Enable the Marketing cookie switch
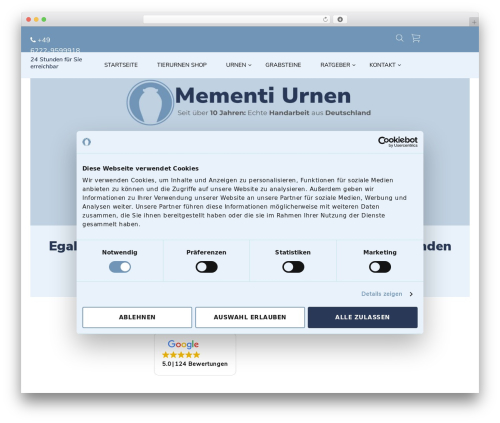 click(x=380, y=267)
